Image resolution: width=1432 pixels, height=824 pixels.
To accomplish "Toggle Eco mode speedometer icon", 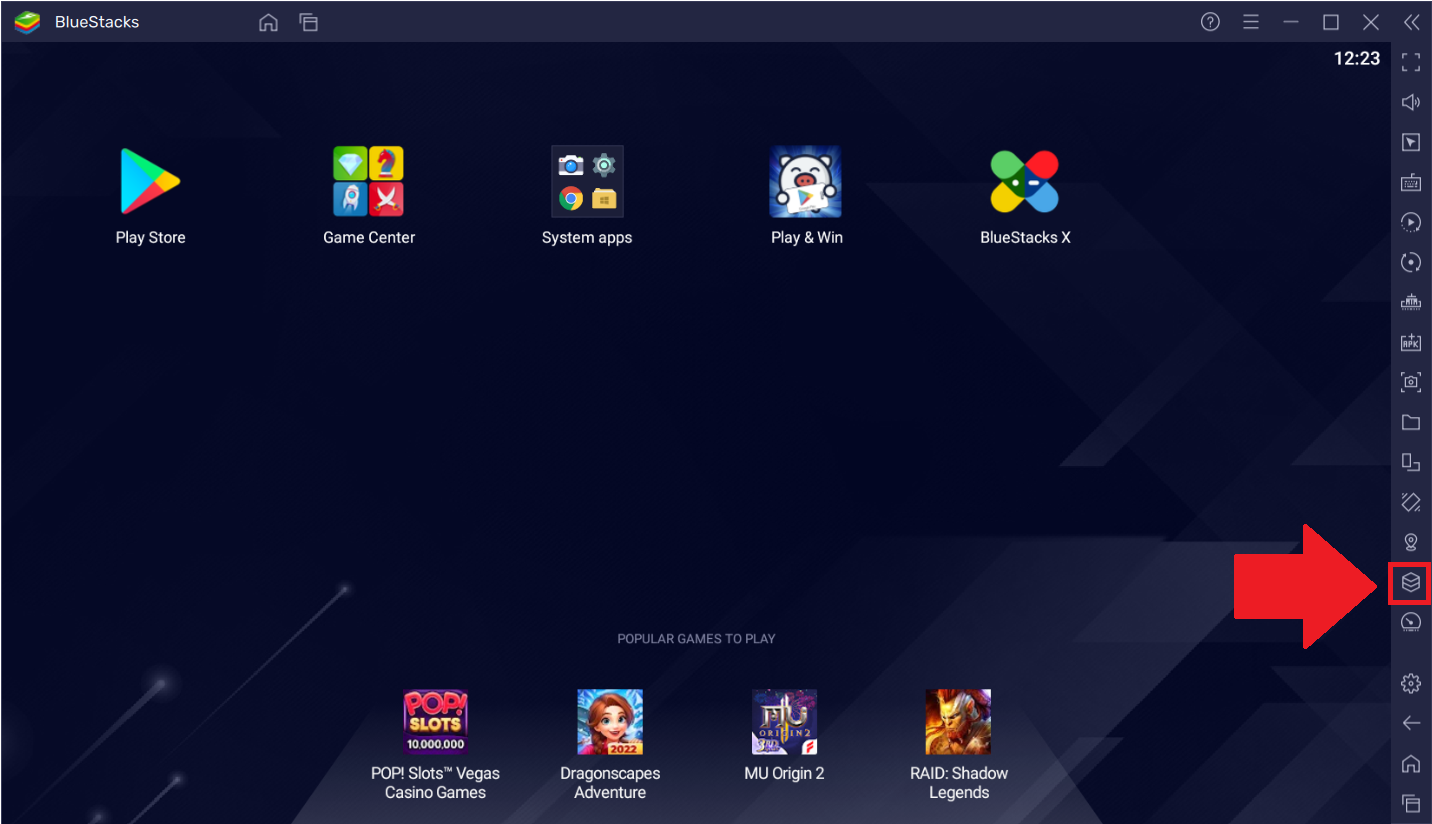I will coord(1411,622).
